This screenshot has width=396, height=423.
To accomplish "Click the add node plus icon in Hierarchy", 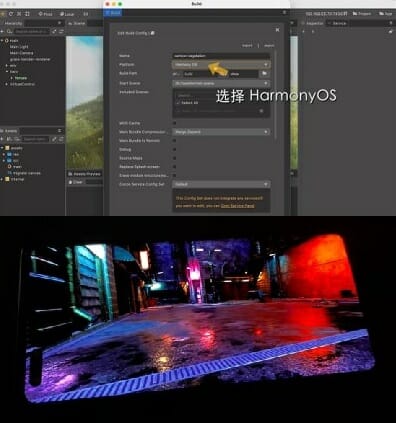I will point(2,31).
